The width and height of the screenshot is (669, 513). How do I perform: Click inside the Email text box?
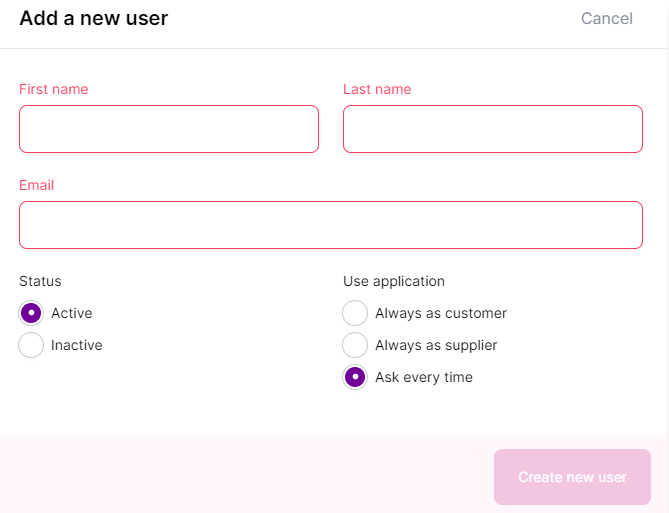coord(330,225)
